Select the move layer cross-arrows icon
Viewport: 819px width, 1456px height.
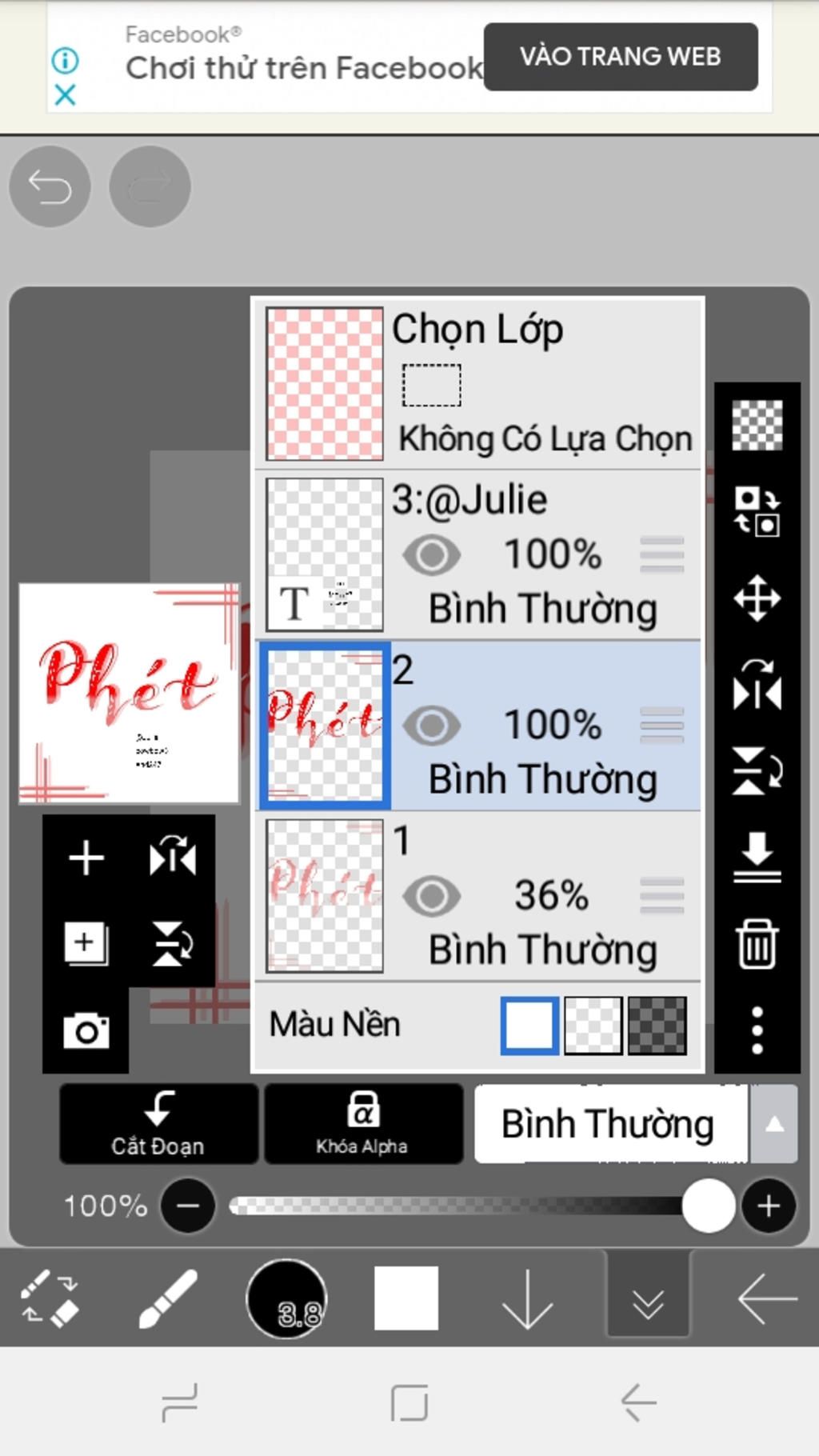757,598
